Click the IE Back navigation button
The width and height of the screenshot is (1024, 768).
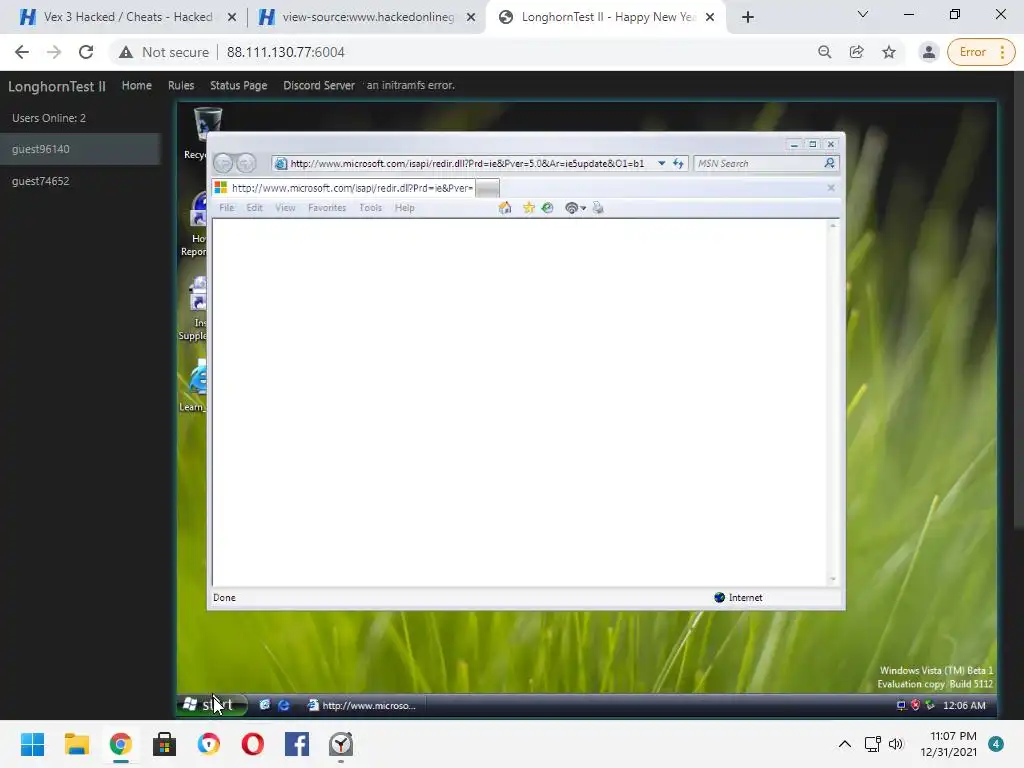(x=223, y=163)
